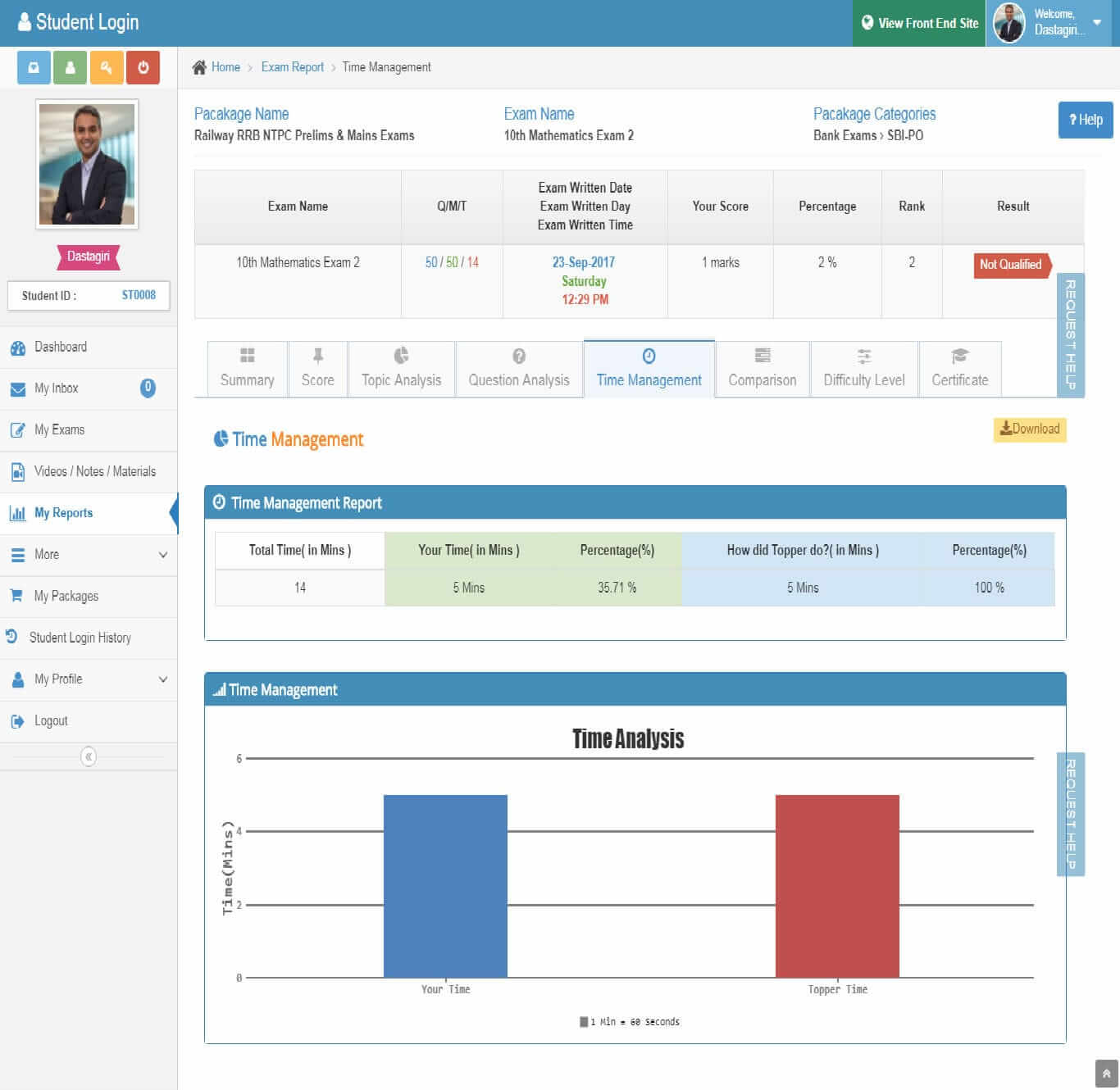Click the scroll-to-top arrow button
This screenshot has height=1090, width=1120.
point(1106,1074)
